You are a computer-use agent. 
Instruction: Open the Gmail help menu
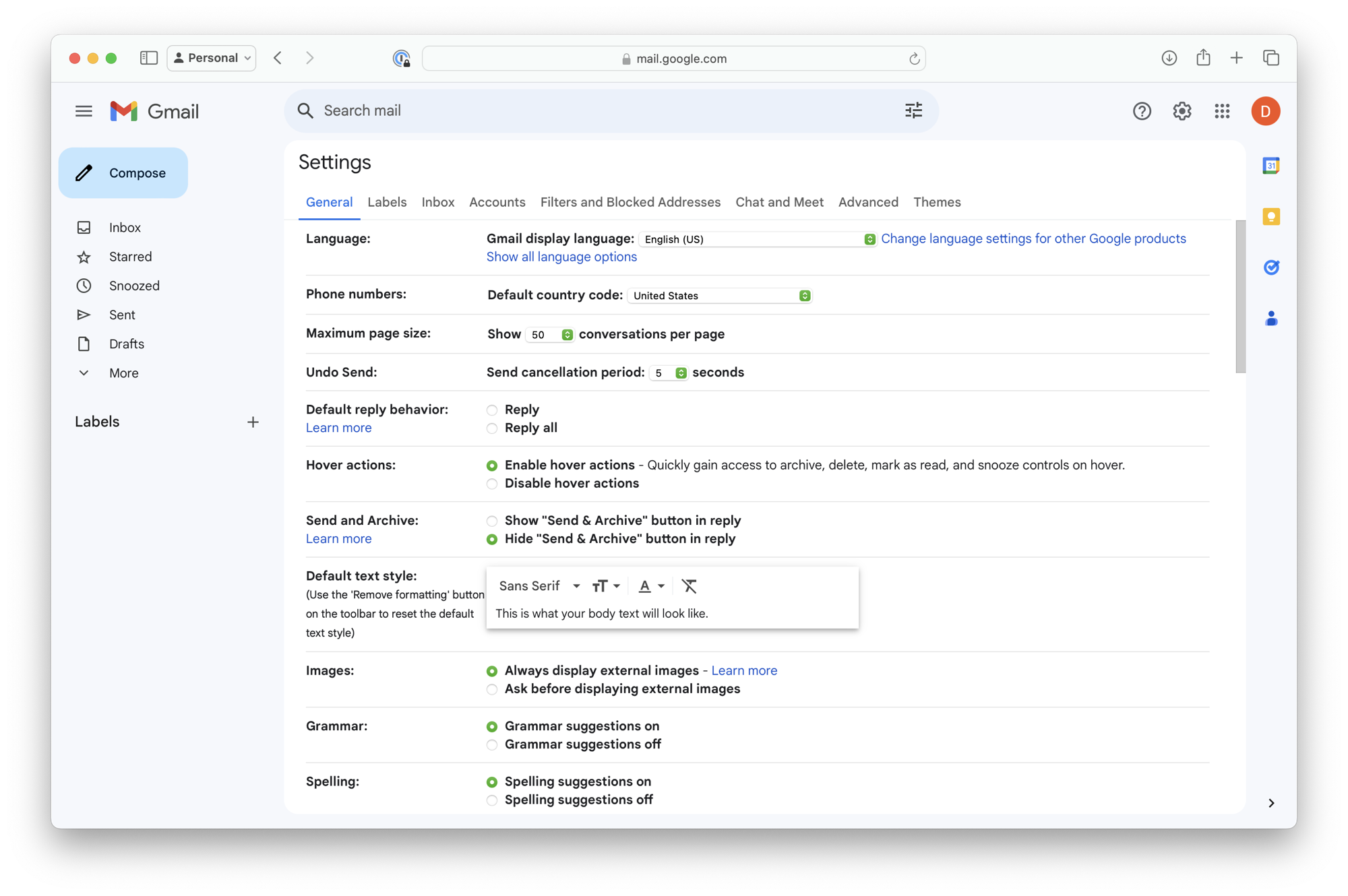click(x=1142, y=111)
